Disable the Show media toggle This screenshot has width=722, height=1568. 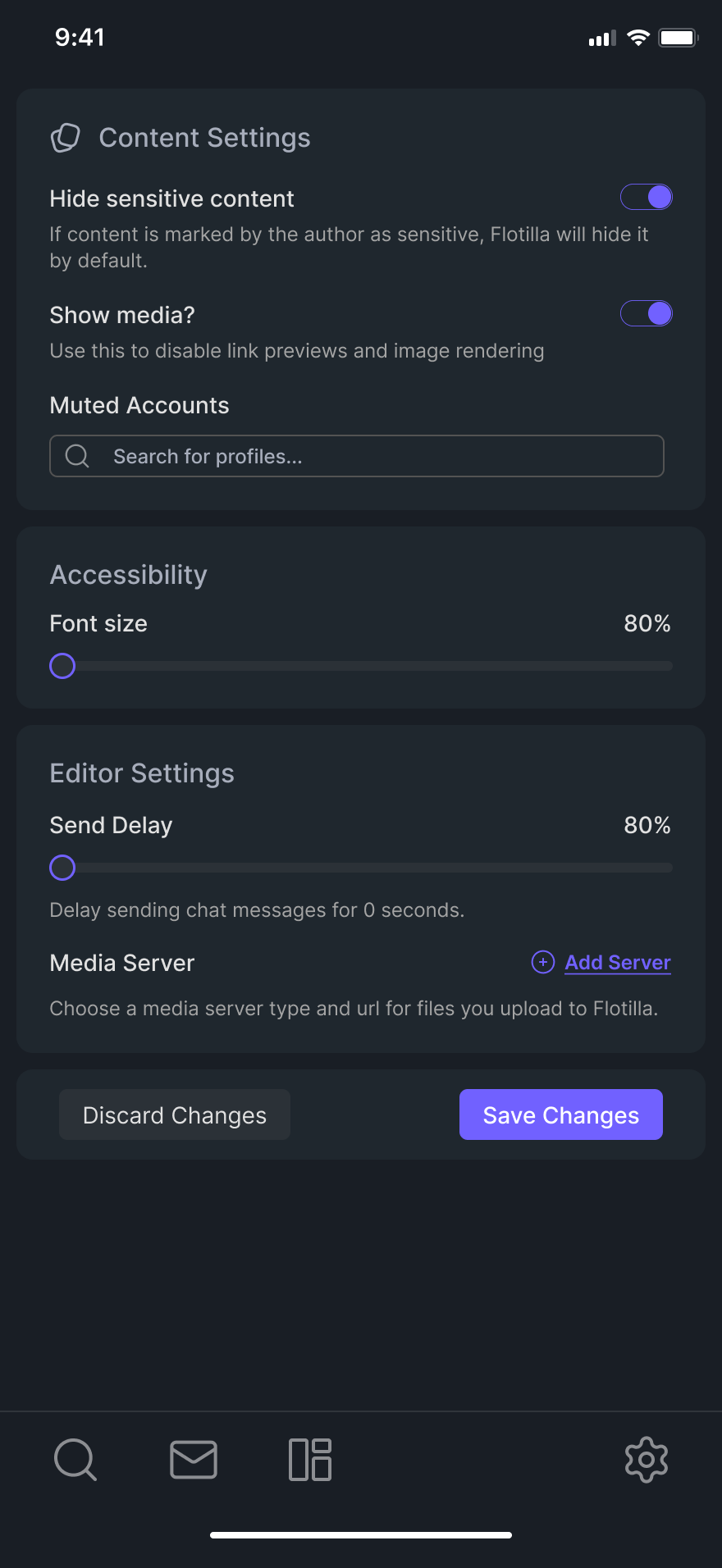(x=647, y=313)
